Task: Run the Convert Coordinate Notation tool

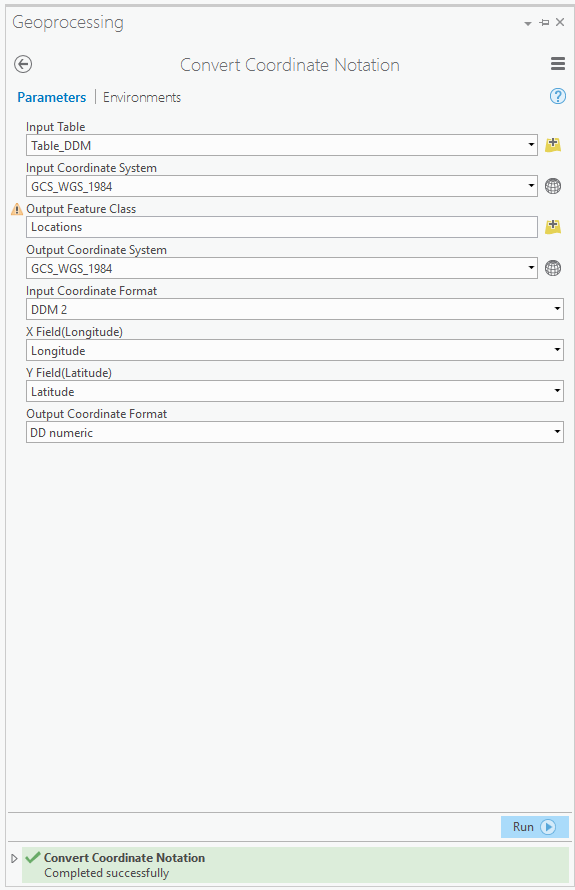Action: pyautogui.click(x=535, y=826)
